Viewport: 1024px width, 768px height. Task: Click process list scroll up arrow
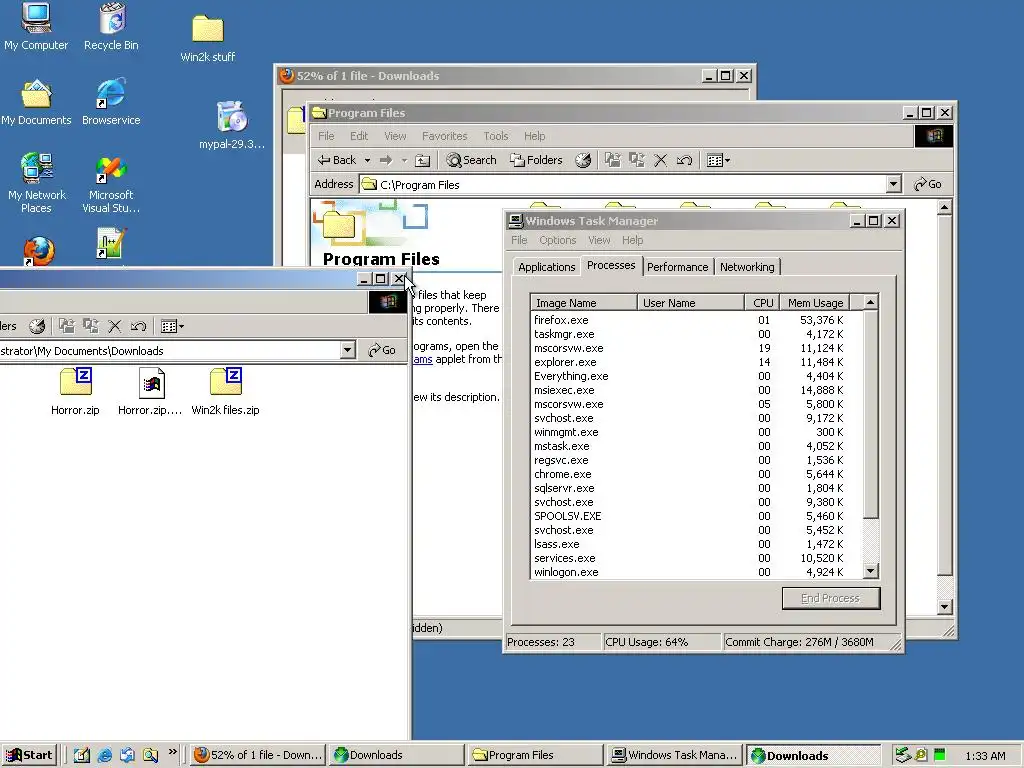coord(871,302)
